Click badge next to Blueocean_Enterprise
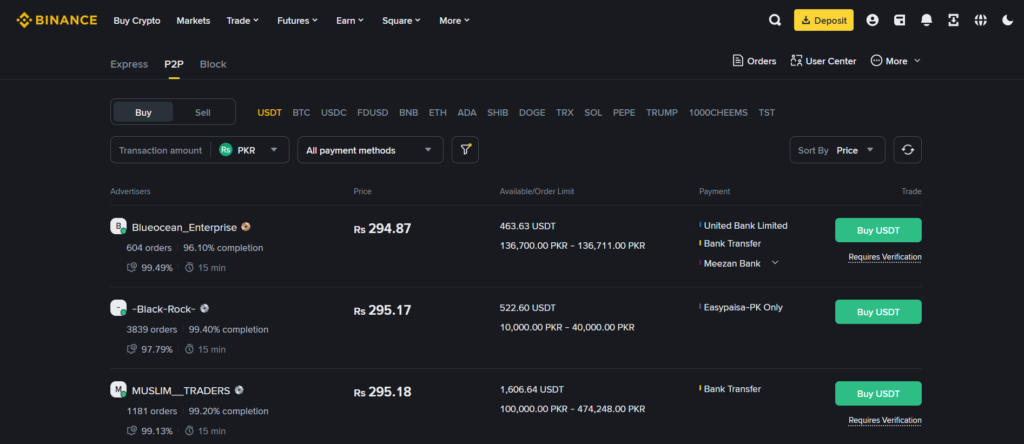This screenshot has width=1024, height=444. (246, 227)
